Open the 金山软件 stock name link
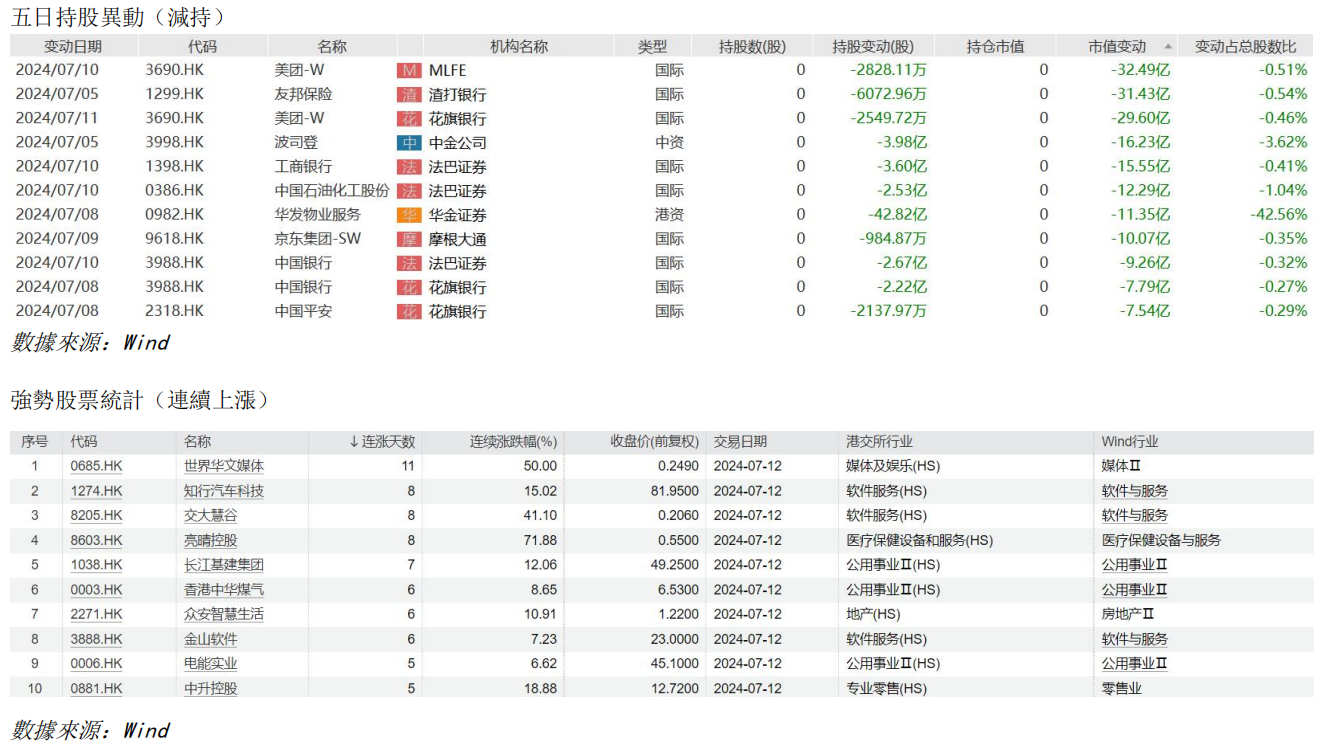The height and width of the screenshot is (755, 1326). [211, 639]
